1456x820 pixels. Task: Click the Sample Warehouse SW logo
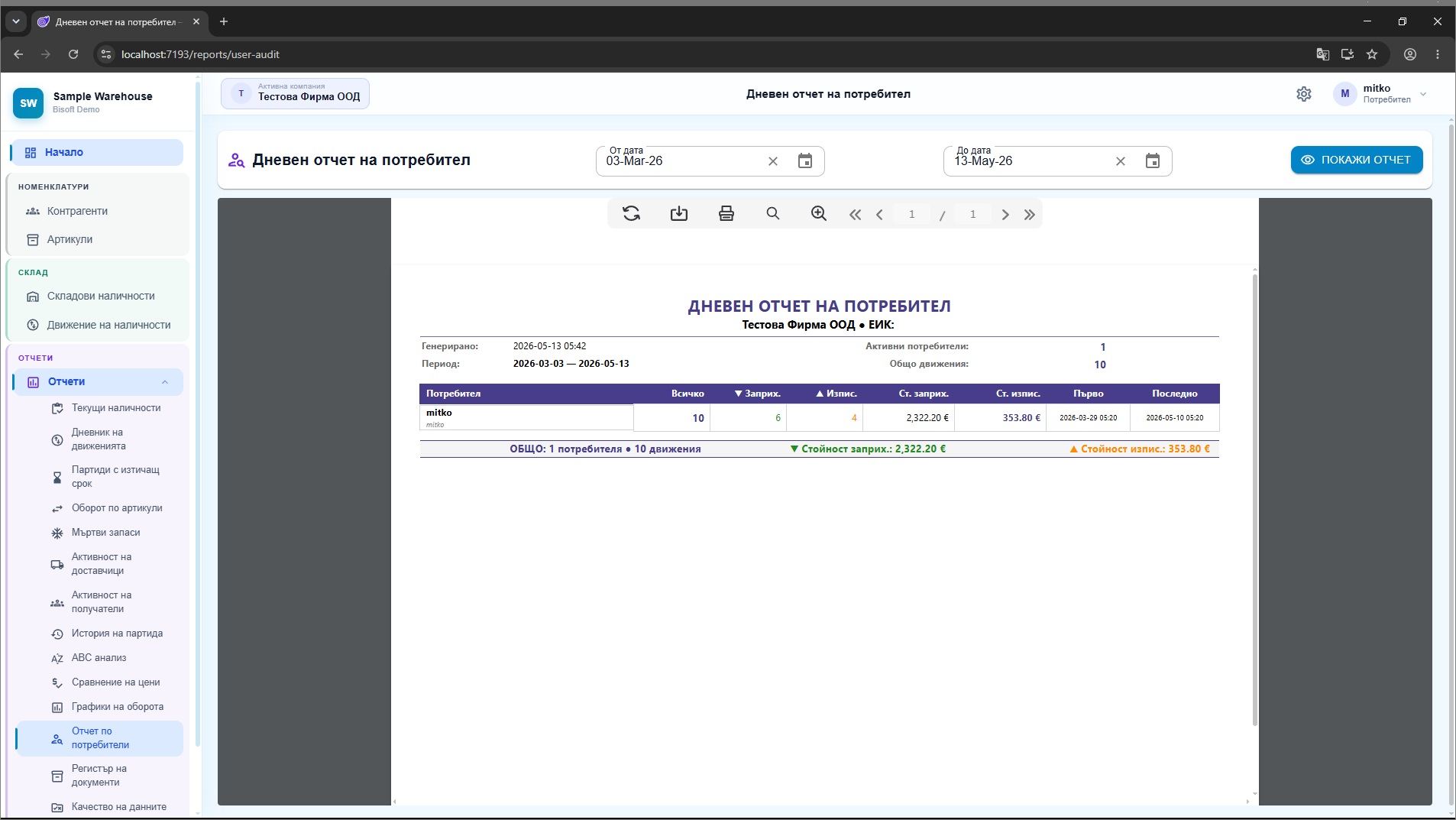(28, 103)
